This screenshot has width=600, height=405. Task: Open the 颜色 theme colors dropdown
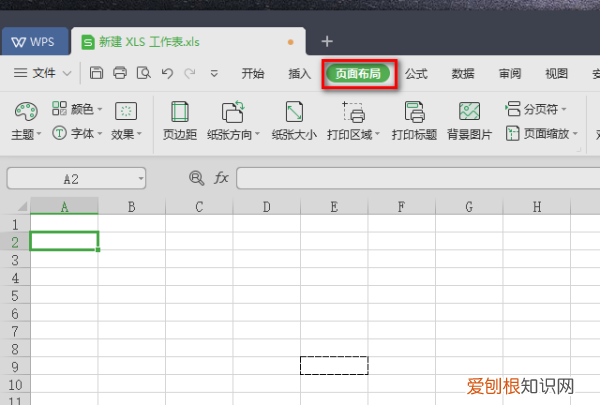[x=77, y=109]
